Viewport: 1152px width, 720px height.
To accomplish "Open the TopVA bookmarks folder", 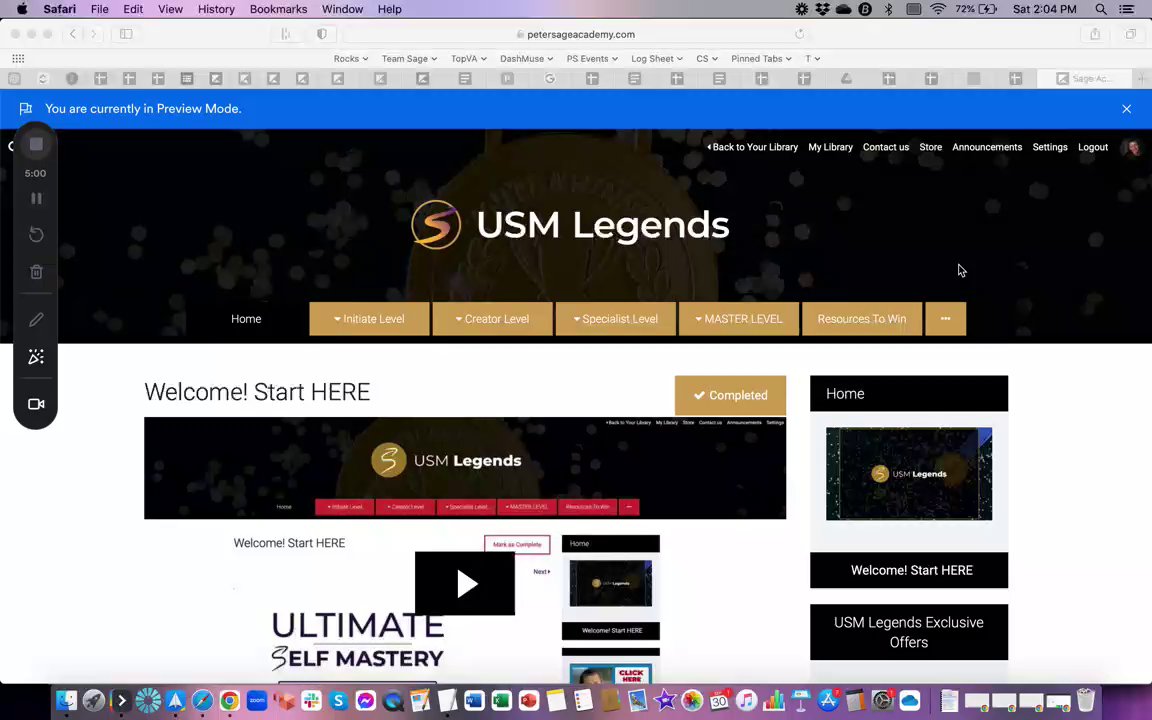I will (469, 59).
